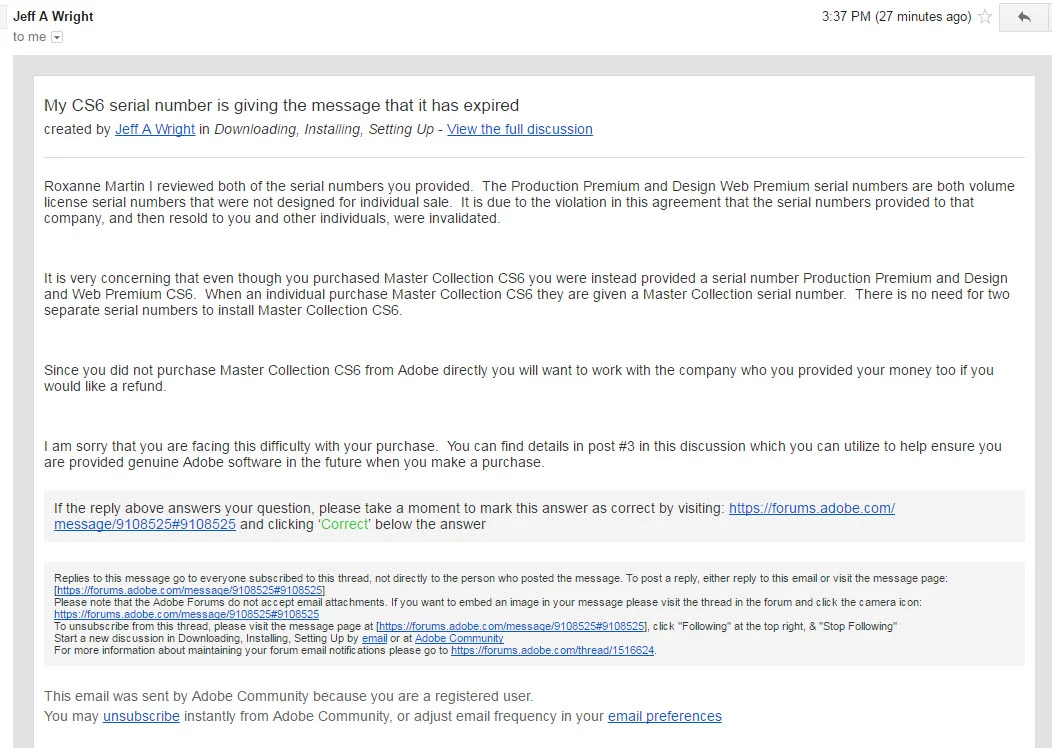Open camera icon thread link for embedding images
The image size is (1052, 748).
[x=187, y=615]
